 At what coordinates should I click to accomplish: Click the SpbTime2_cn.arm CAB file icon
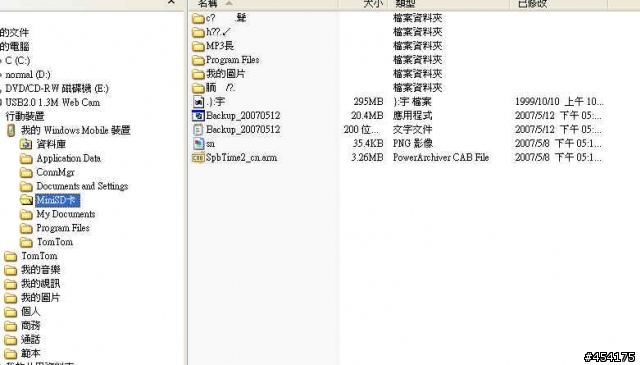[x=198, y=157]
